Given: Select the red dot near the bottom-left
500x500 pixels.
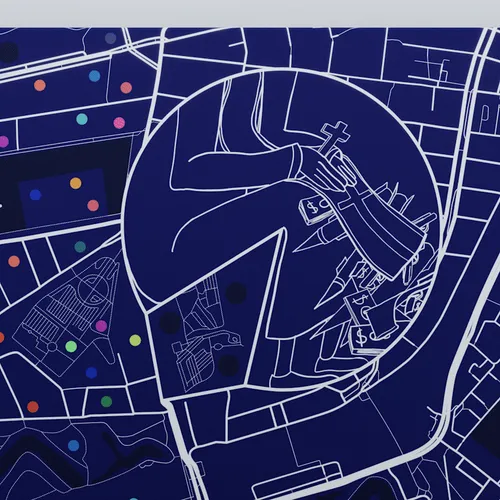Looking at the screenshot, I should (x=33, y=407).
